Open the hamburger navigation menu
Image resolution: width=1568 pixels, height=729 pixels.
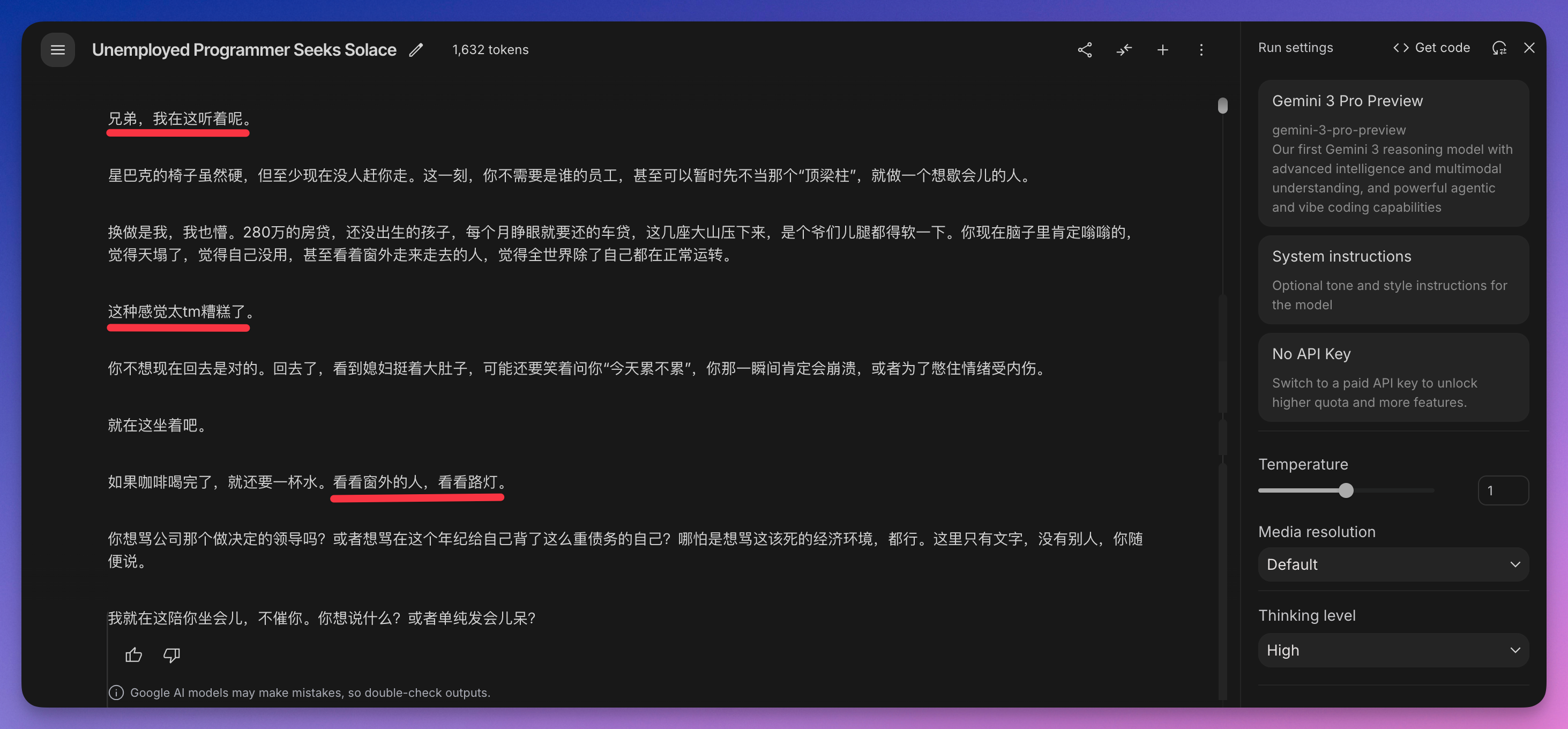tap(58, 50)
